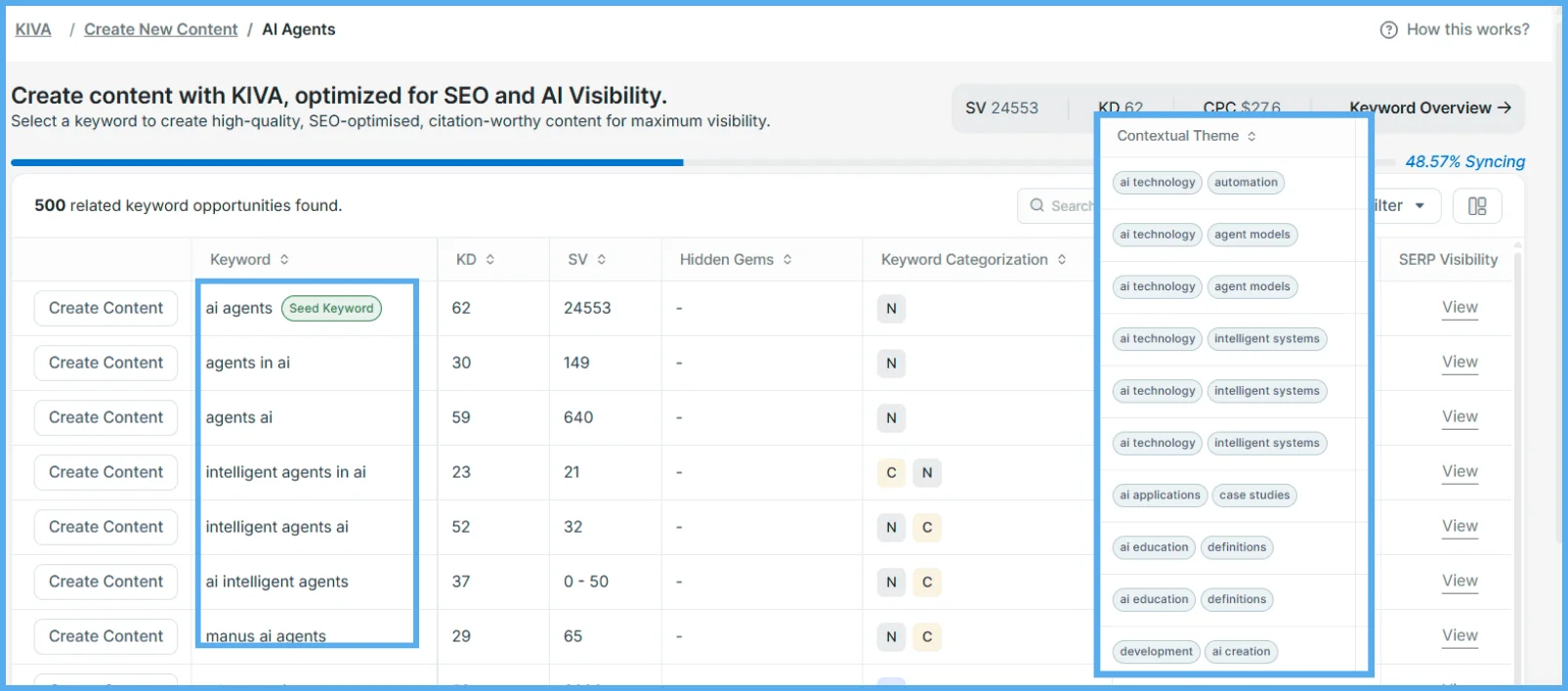
Task: View SERP visibility for intelligent agents ai
Action: click(1460, 527)
